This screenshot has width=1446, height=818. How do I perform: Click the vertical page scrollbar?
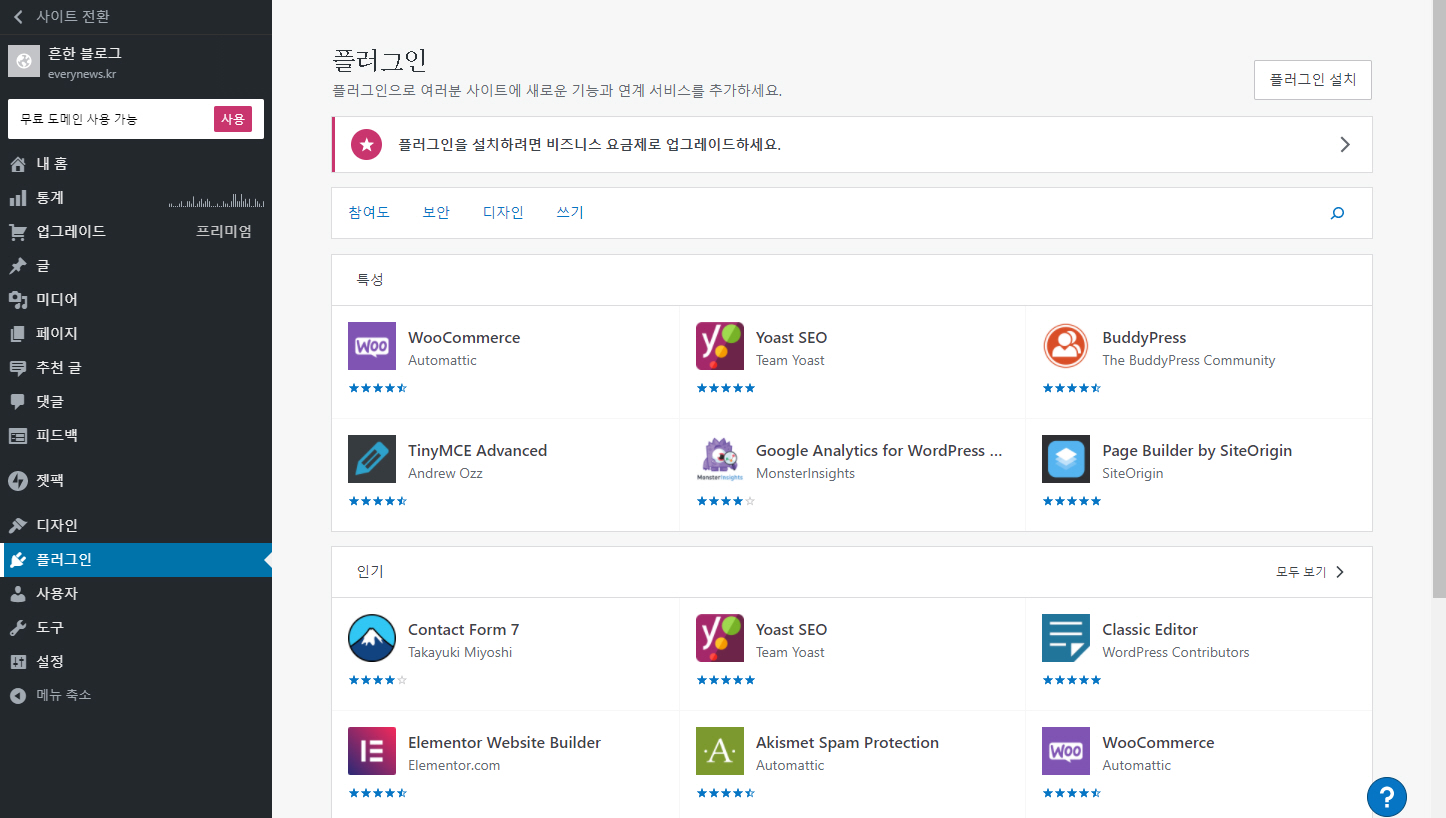point(1440,300)
